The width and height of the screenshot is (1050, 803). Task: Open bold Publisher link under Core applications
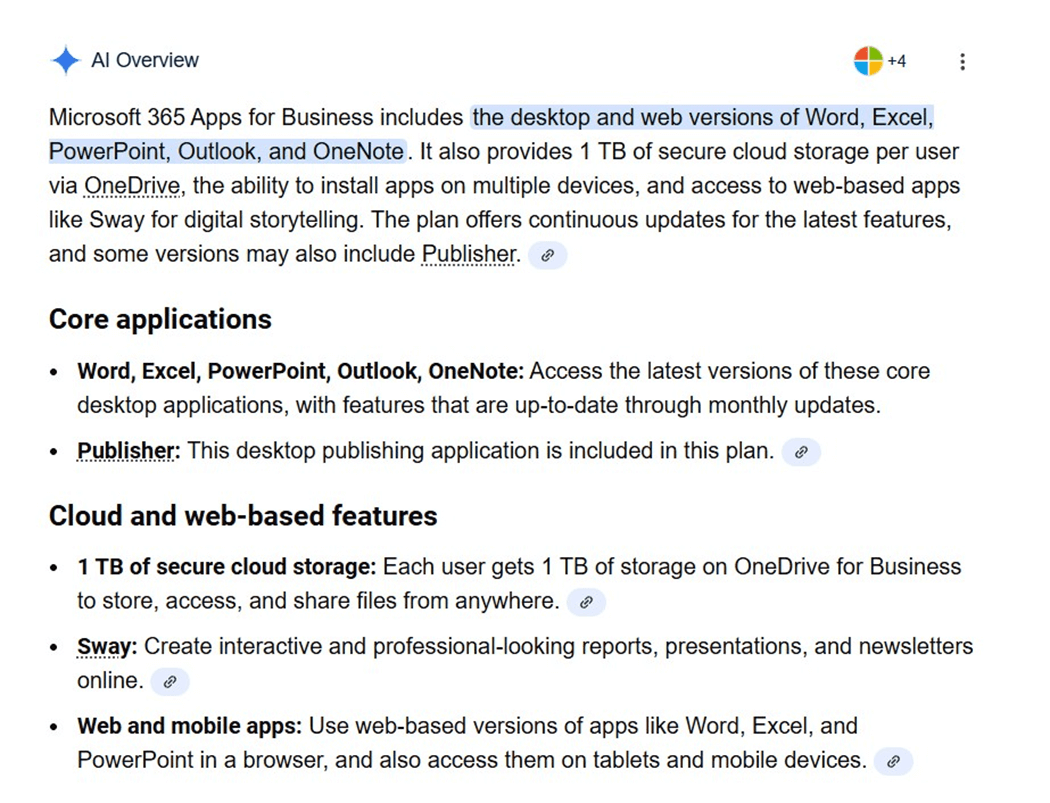click(x=126, y=451)
